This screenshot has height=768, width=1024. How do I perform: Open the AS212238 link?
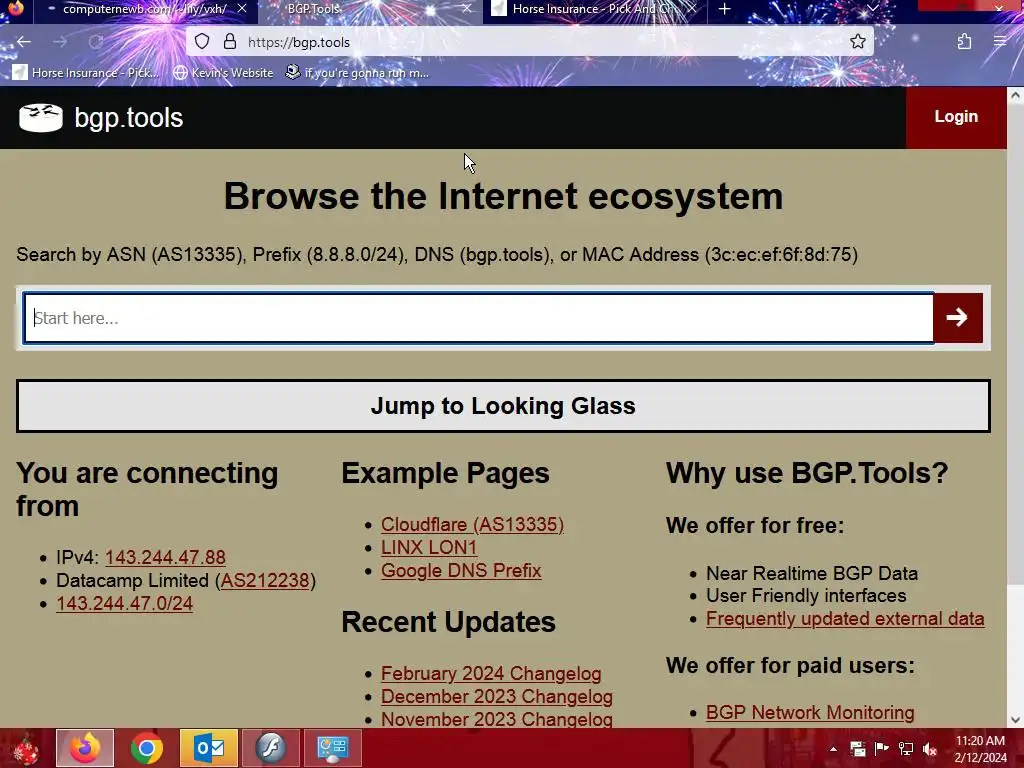click(x=264, y=580)
